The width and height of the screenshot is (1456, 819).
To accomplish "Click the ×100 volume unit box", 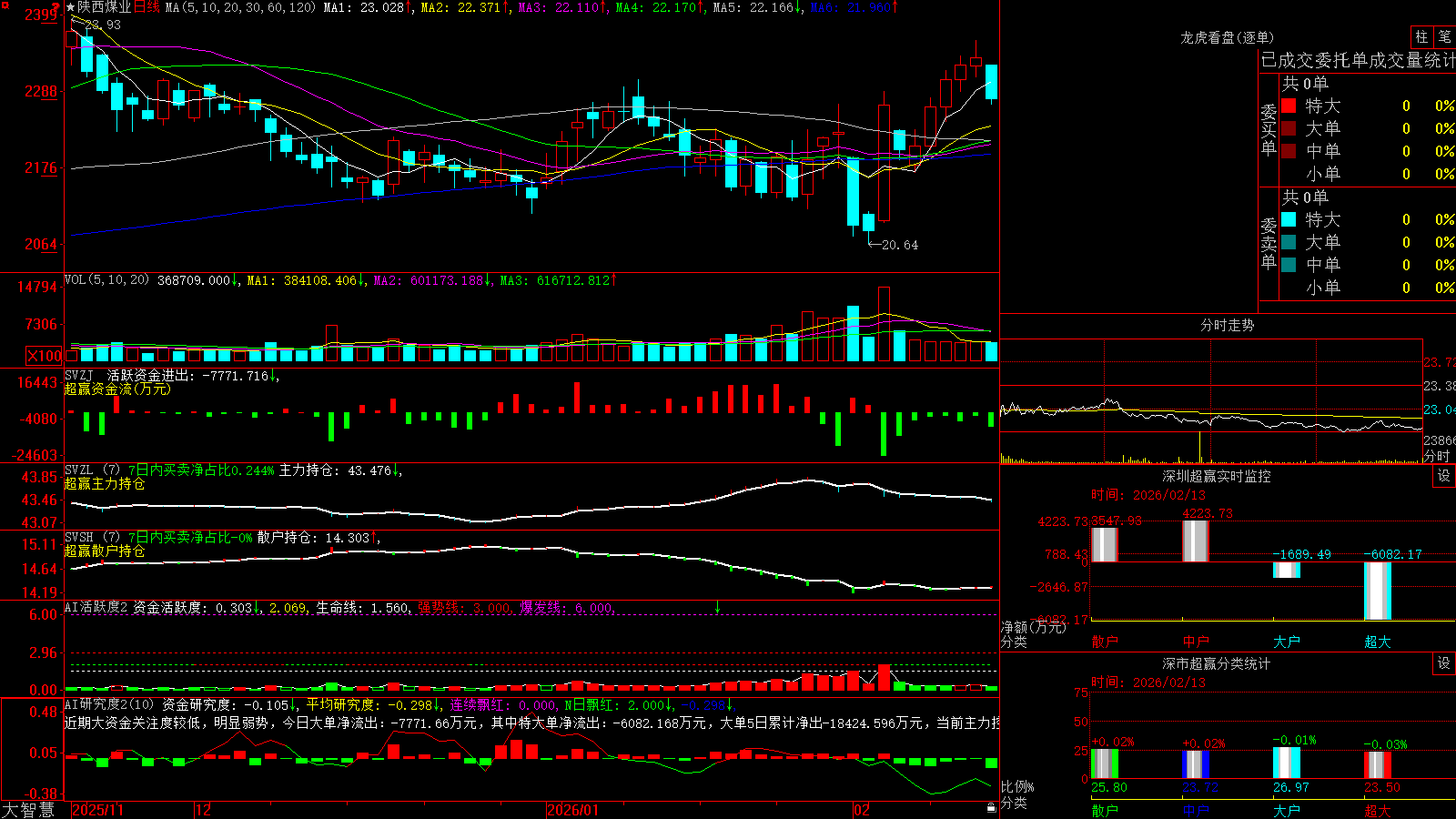I will [x=45, y=356].
